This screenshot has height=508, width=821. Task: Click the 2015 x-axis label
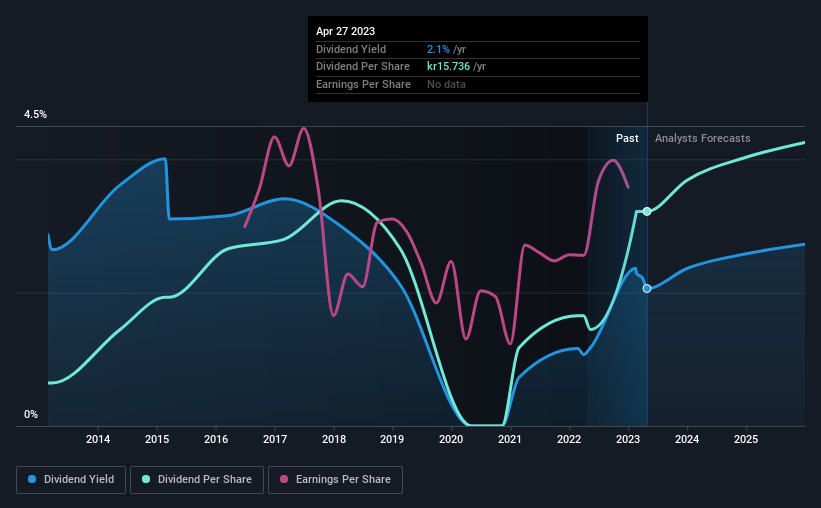click(157, 439)
